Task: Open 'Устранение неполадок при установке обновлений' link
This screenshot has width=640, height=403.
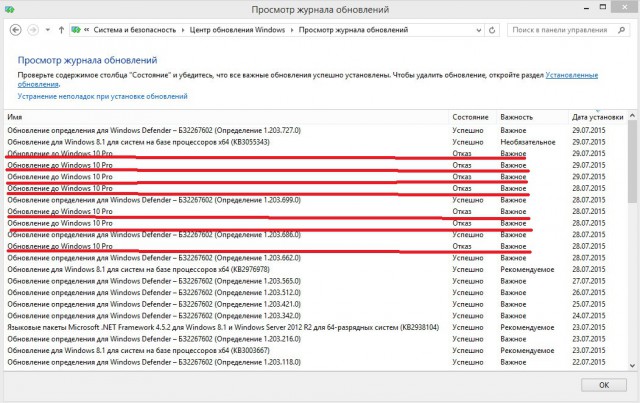Action: [102, 96]
